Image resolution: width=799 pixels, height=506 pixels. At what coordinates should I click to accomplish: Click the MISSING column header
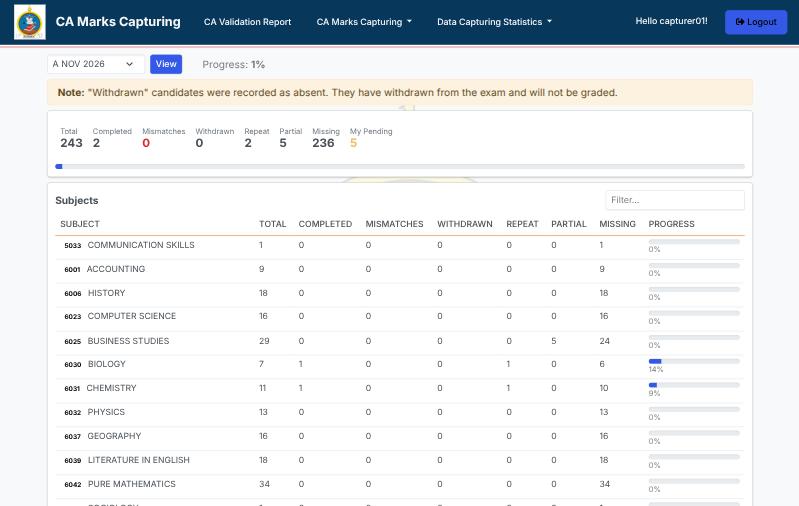pos(617,224)
